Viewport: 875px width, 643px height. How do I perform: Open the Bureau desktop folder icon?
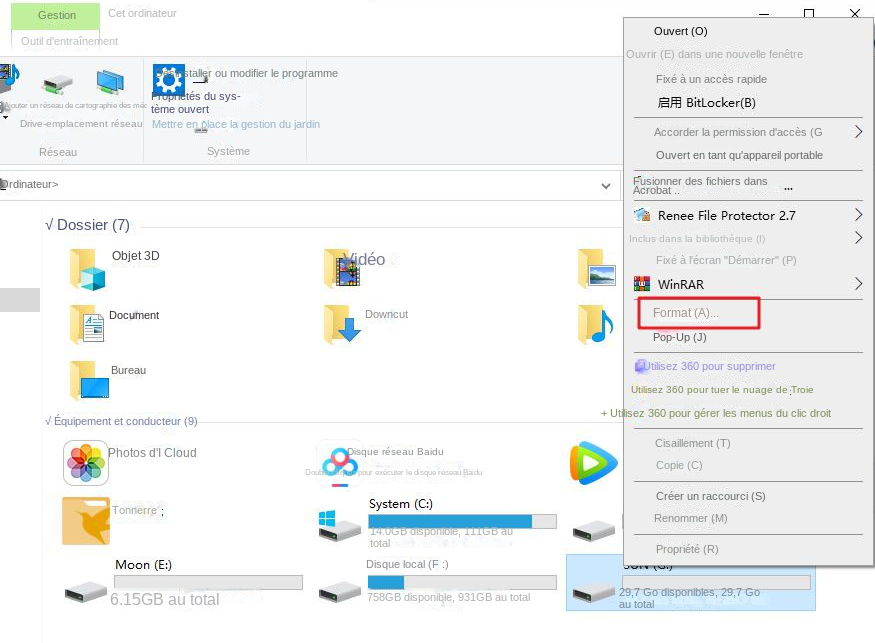pos(87,380)
